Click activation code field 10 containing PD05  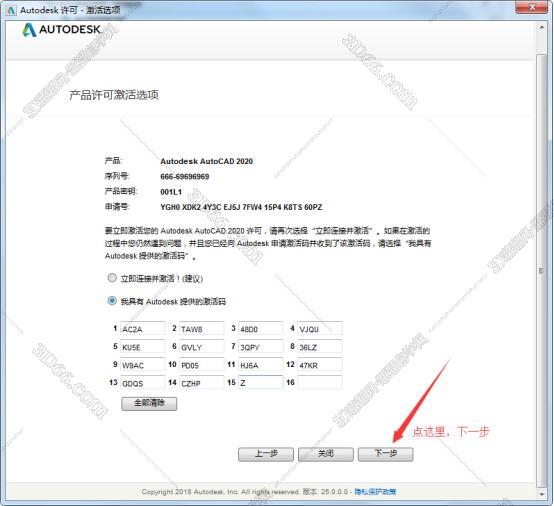point(202,365)
